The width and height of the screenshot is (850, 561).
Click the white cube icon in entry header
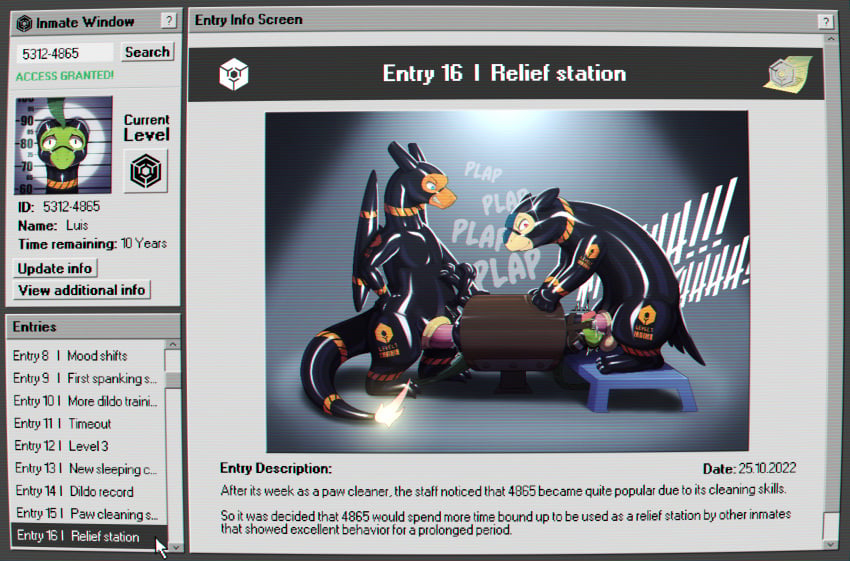(x=234, y=74)
